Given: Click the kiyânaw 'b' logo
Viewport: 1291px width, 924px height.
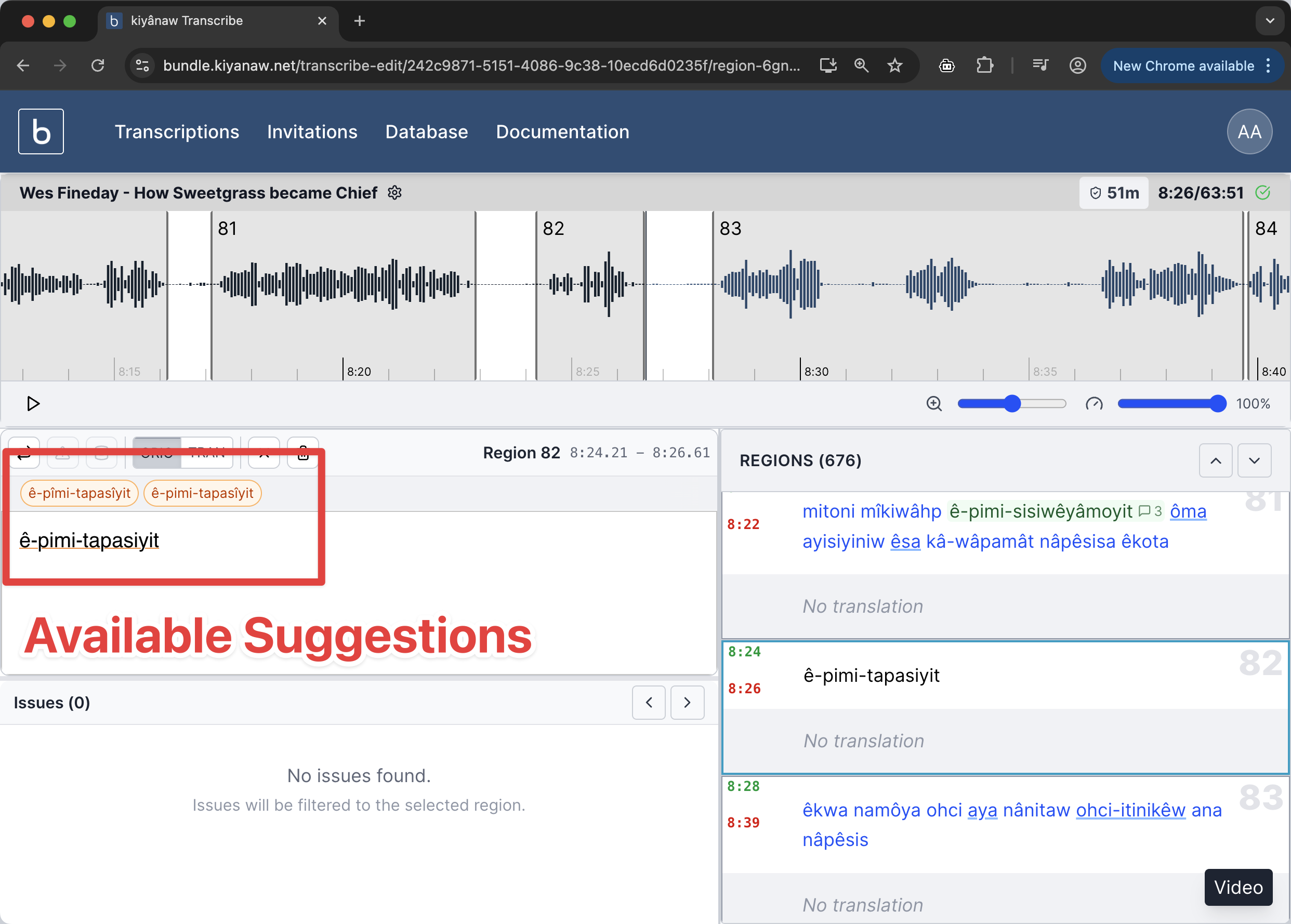Looking at the screenshot, I should [41, 131].
